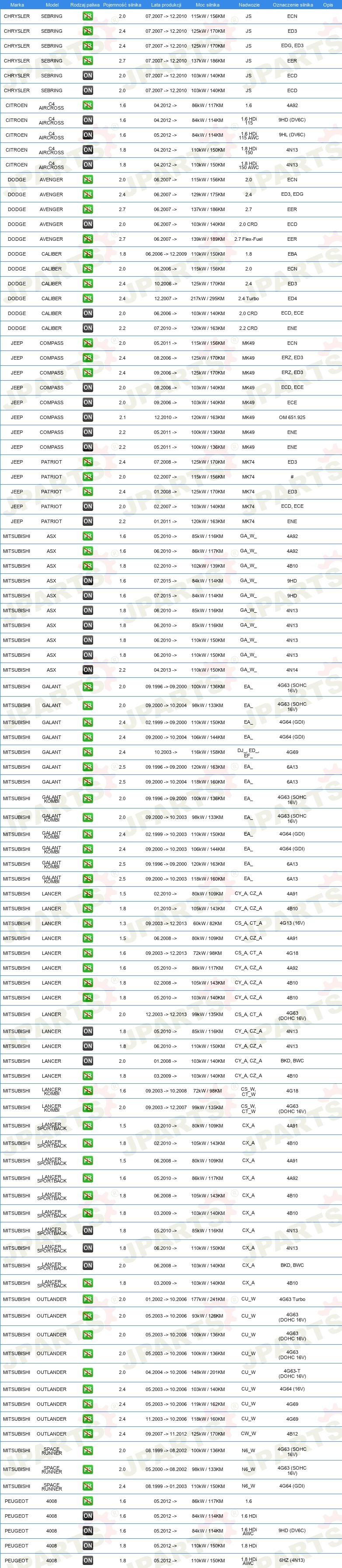Screen dimensions: 342x1568
Task: Click petrol icon in Outlander 4G63 Turbo row
Action: coord(88,1299)
